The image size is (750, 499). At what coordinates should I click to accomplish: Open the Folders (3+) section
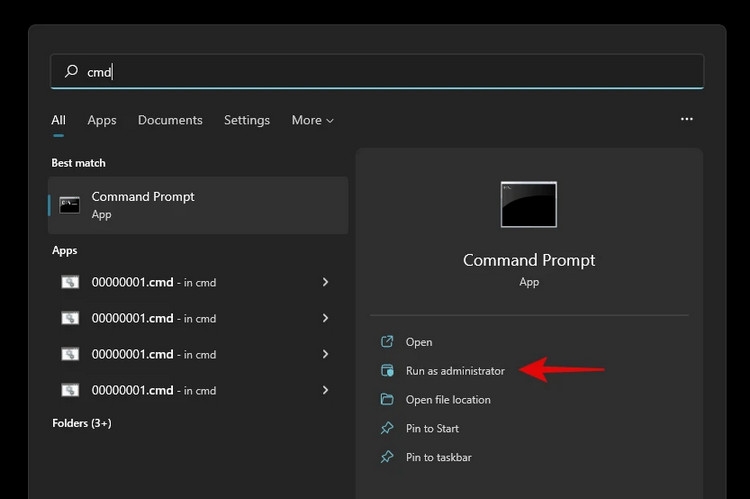pos(82,423)
